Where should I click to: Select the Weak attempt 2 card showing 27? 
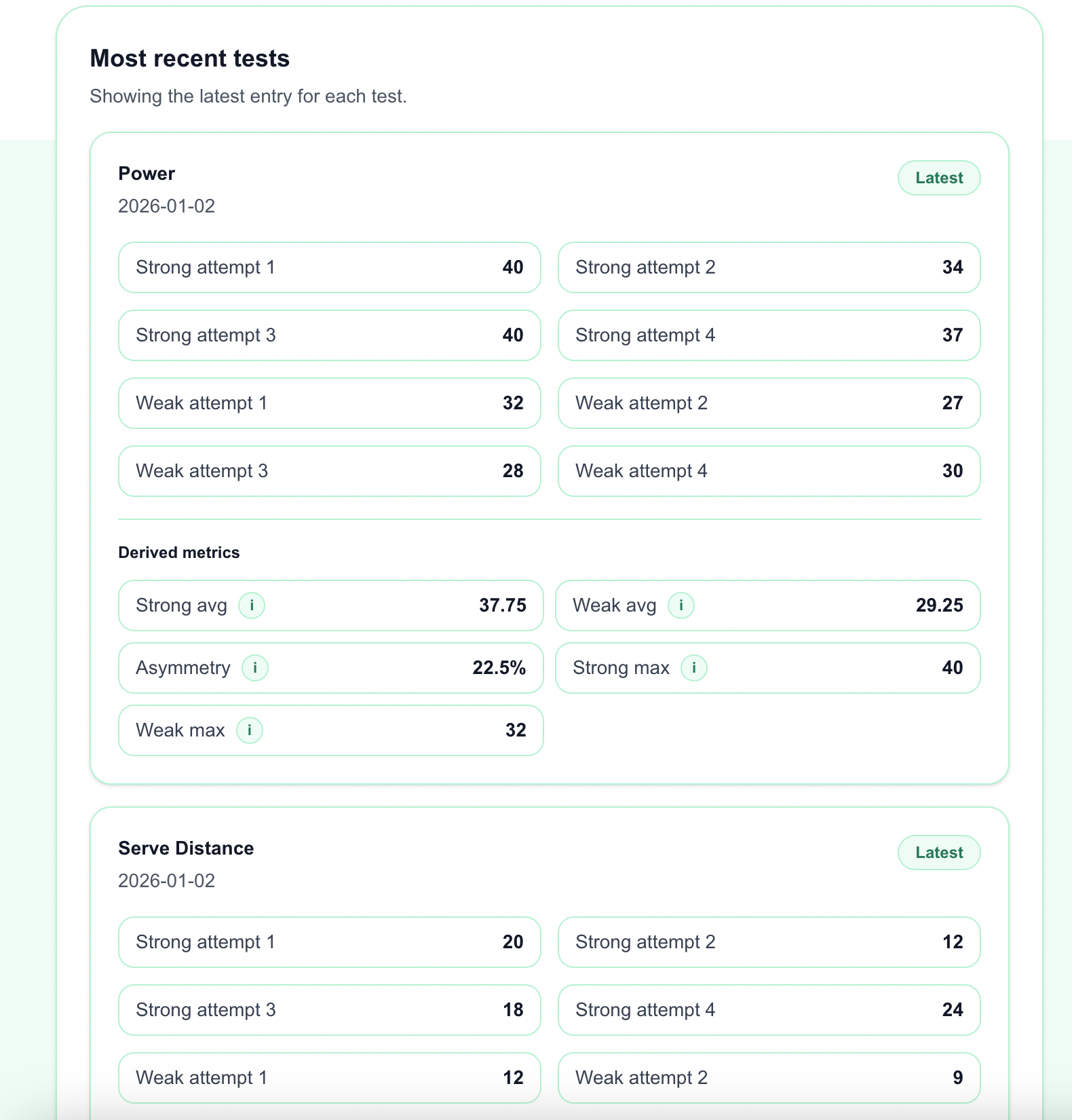click(x=768, y=403)
